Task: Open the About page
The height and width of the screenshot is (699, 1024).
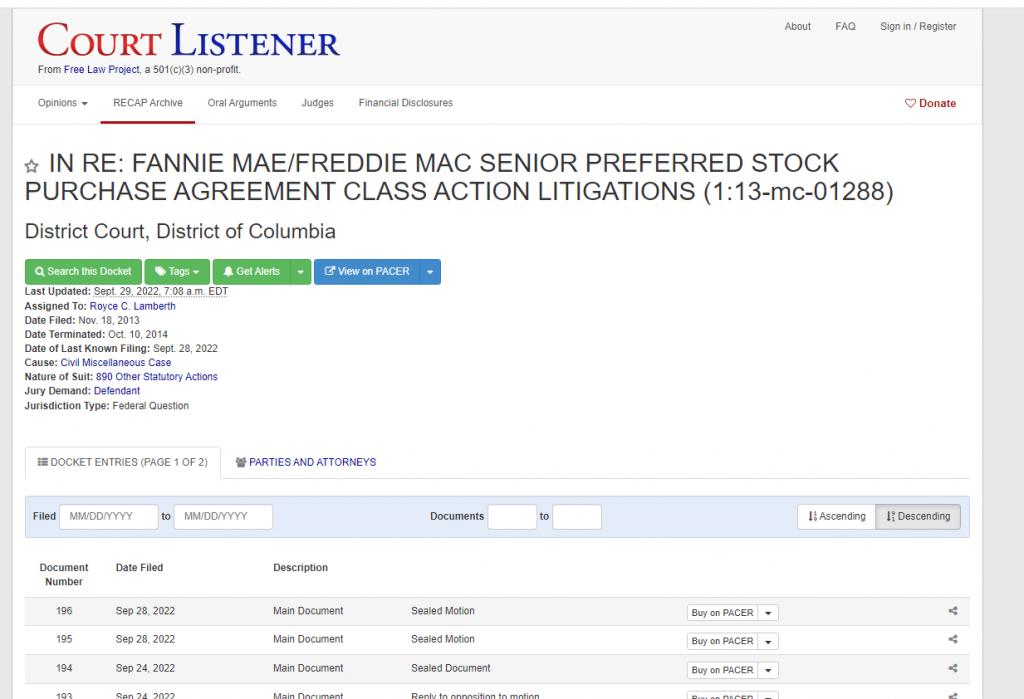Action: pos(797,26)
